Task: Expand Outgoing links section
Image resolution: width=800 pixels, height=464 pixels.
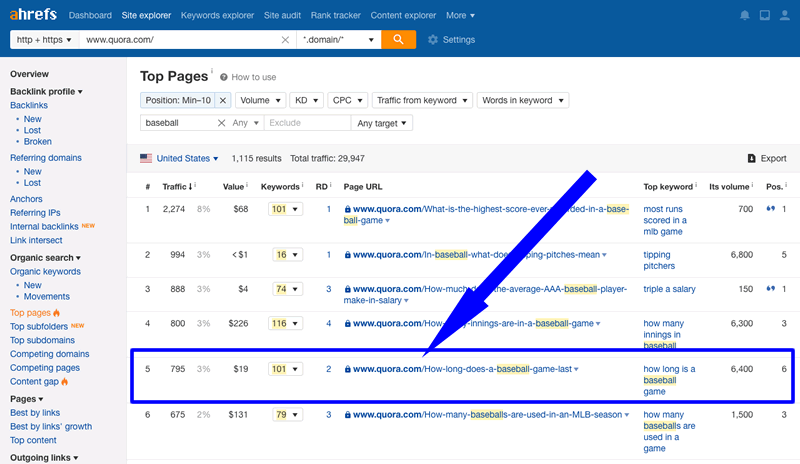Action: 44,458
